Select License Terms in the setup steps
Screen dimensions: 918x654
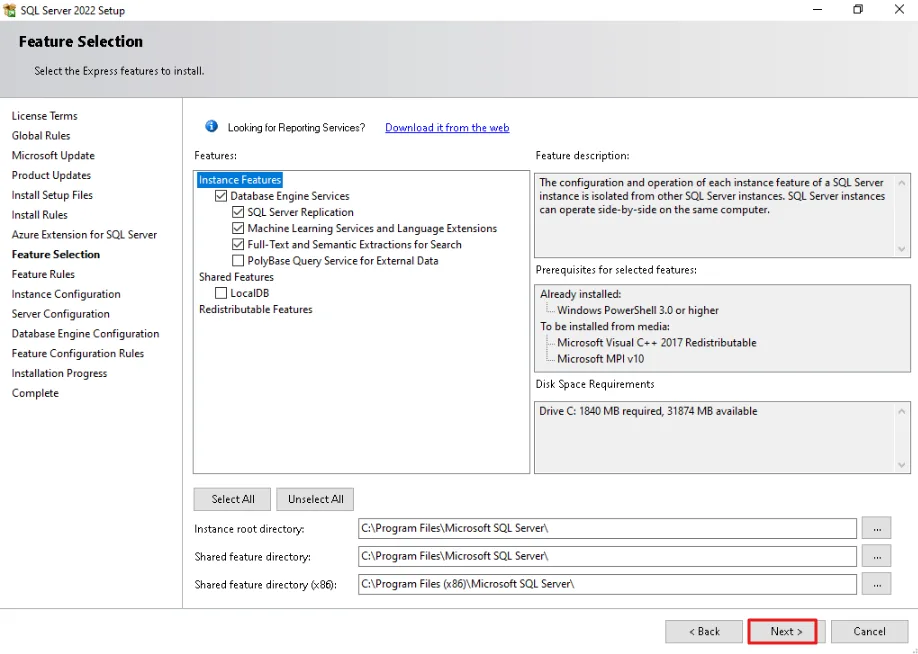(44, 116)
